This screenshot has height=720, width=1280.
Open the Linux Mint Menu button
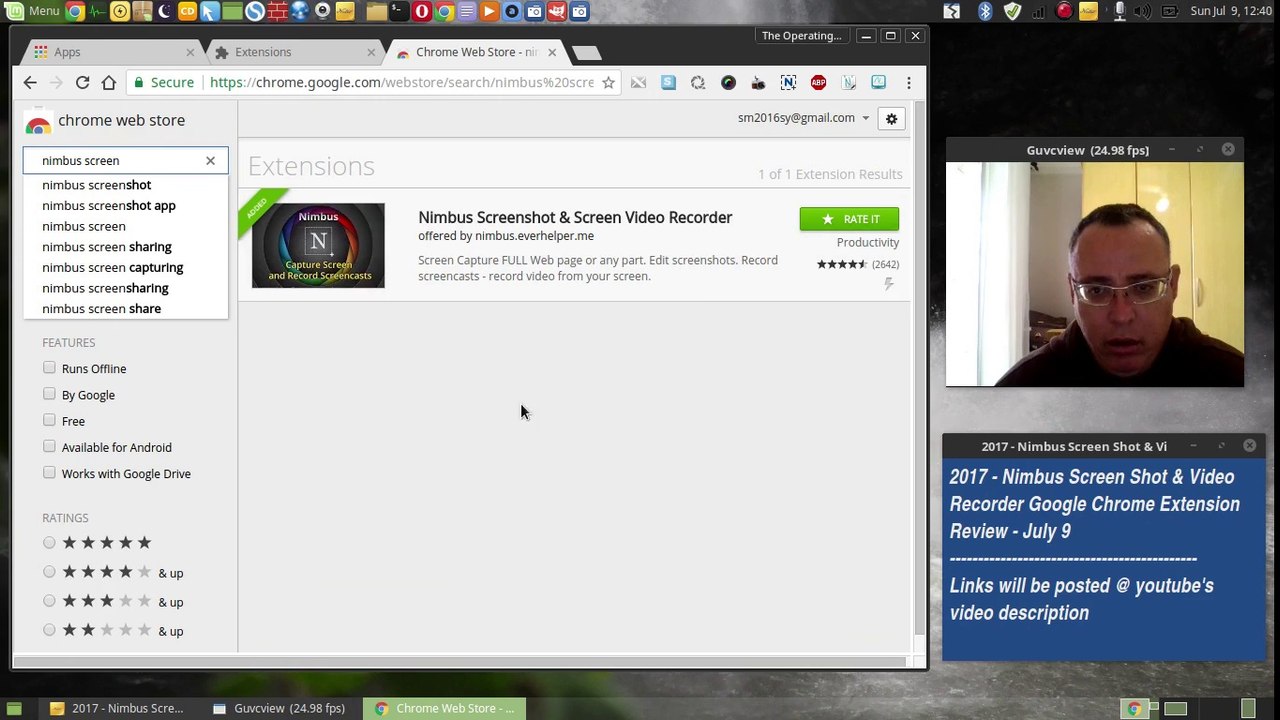point(32,11)
